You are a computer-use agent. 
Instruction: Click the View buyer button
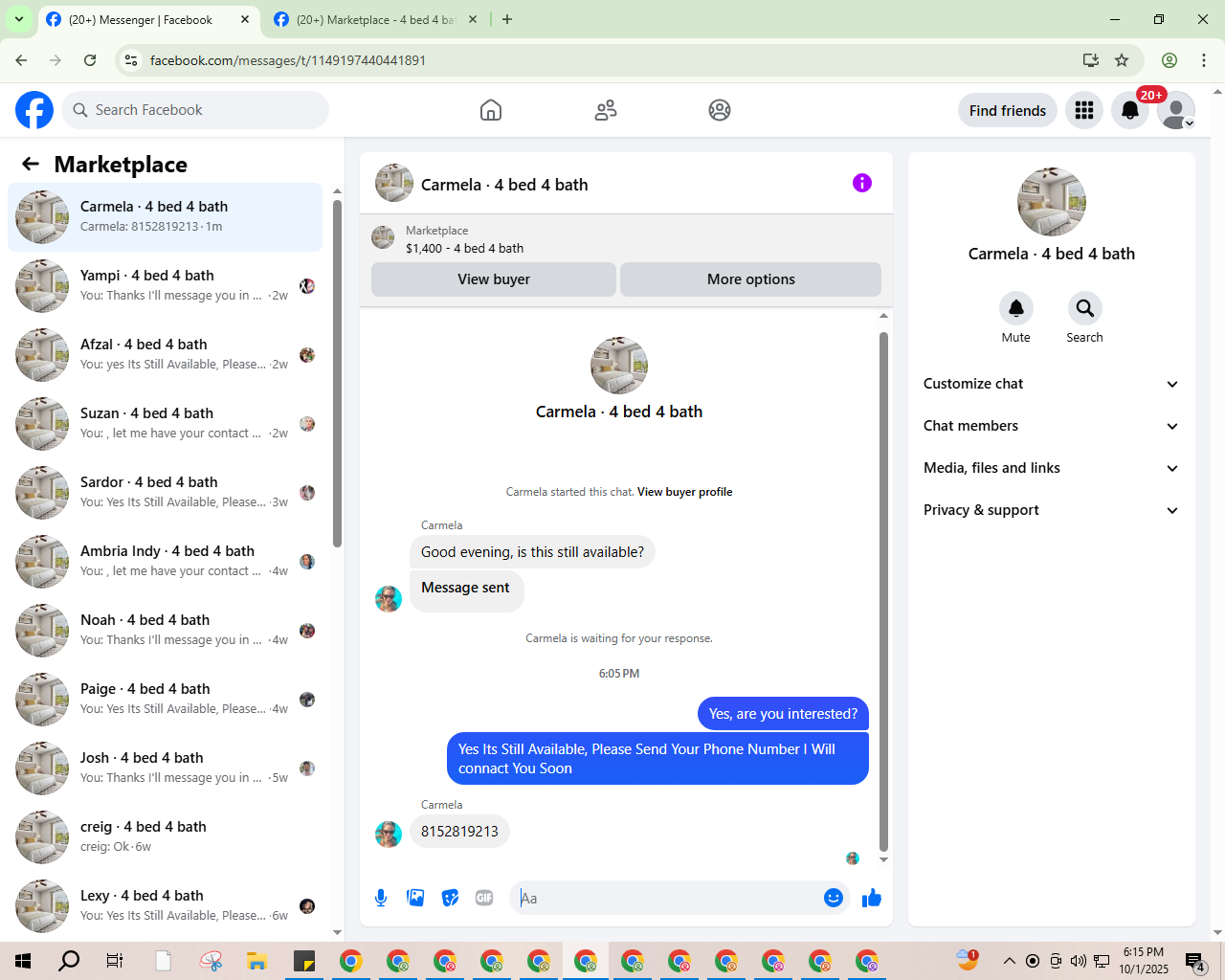(494, 279)
